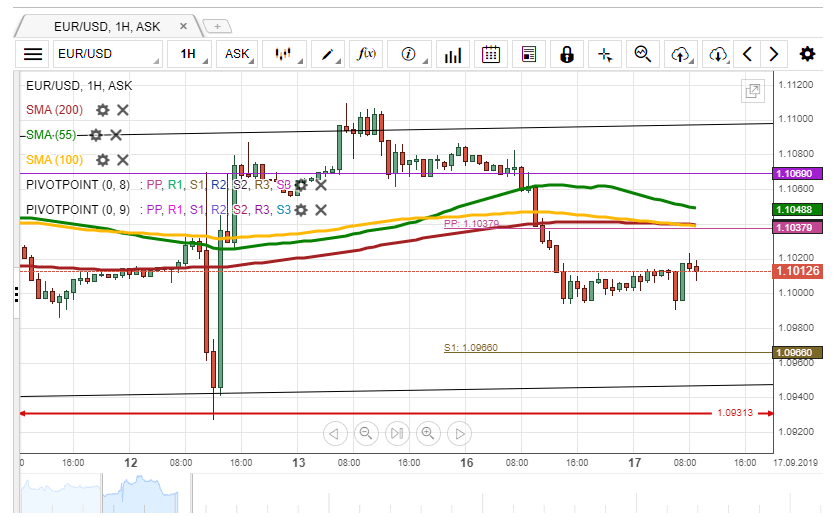Click the cloud upload icon
Image resolution: width=837 pixels, height=517 pixels.
(681, 54)
